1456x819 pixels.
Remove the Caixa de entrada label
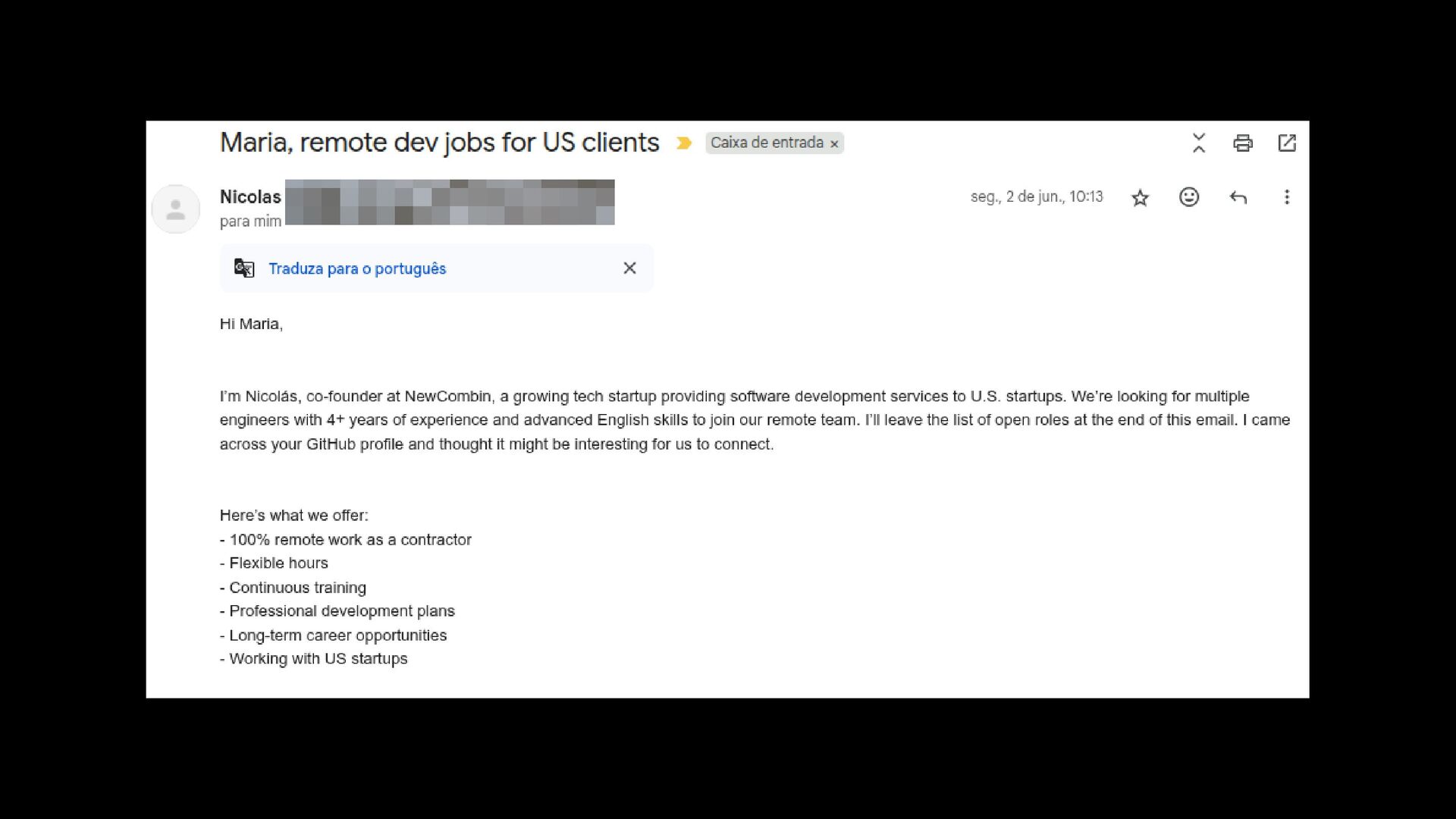(834, 143)
